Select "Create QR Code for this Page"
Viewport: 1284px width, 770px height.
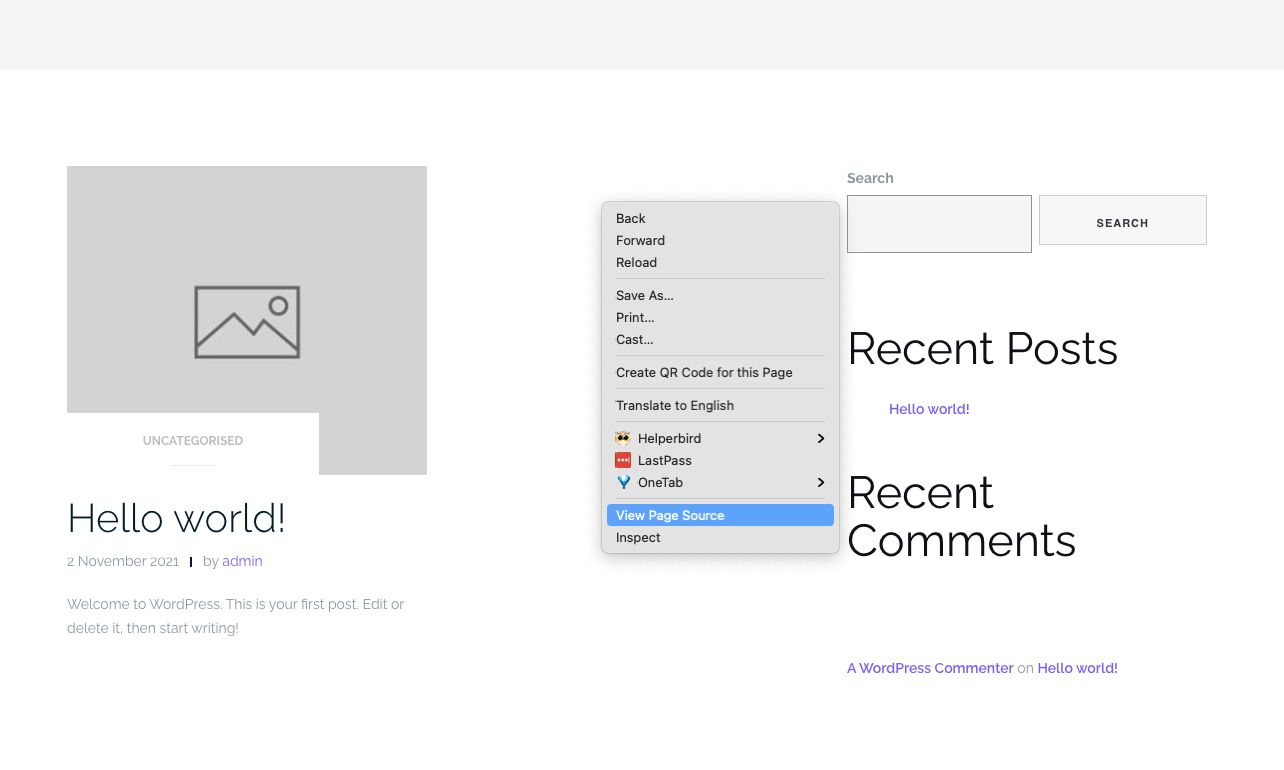pos(702,372)
